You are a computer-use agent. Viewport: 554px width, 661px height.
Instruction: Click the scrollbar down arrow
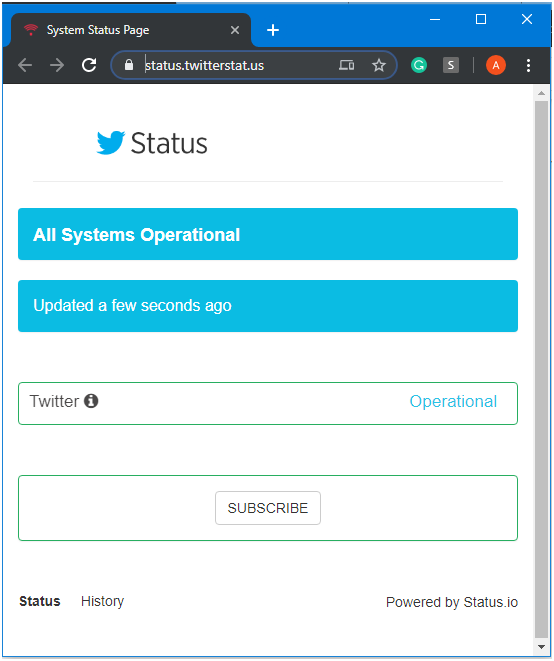[x=541, y=647]
